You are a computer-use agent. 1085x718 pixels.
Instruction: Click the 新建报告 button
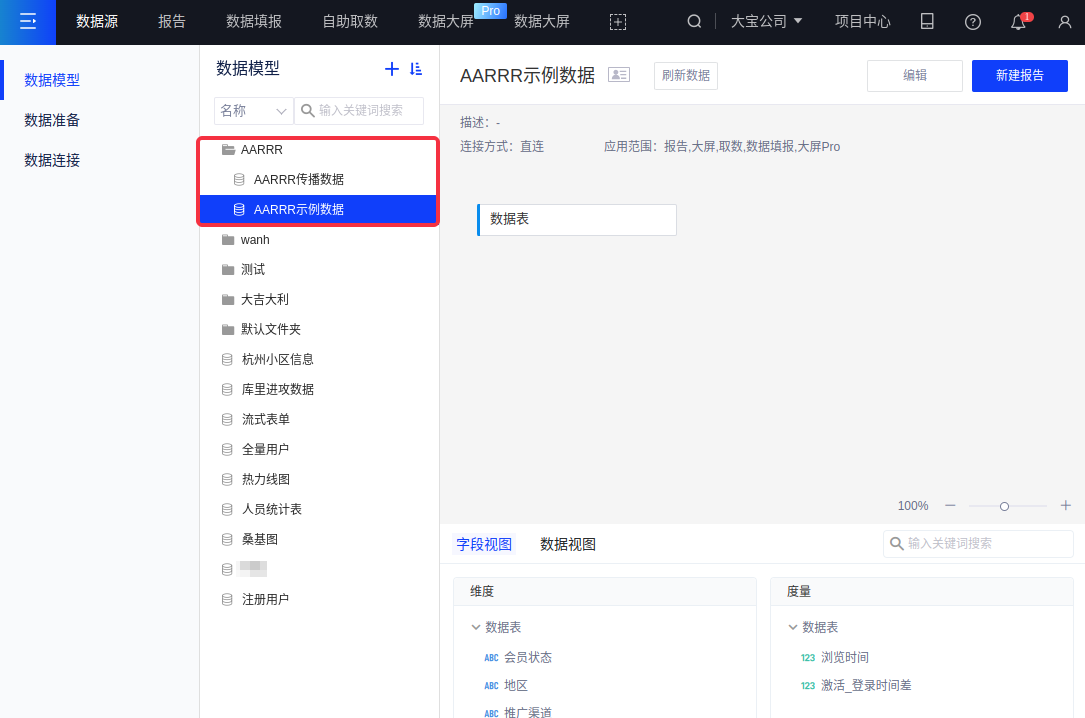coord(1019,76)
